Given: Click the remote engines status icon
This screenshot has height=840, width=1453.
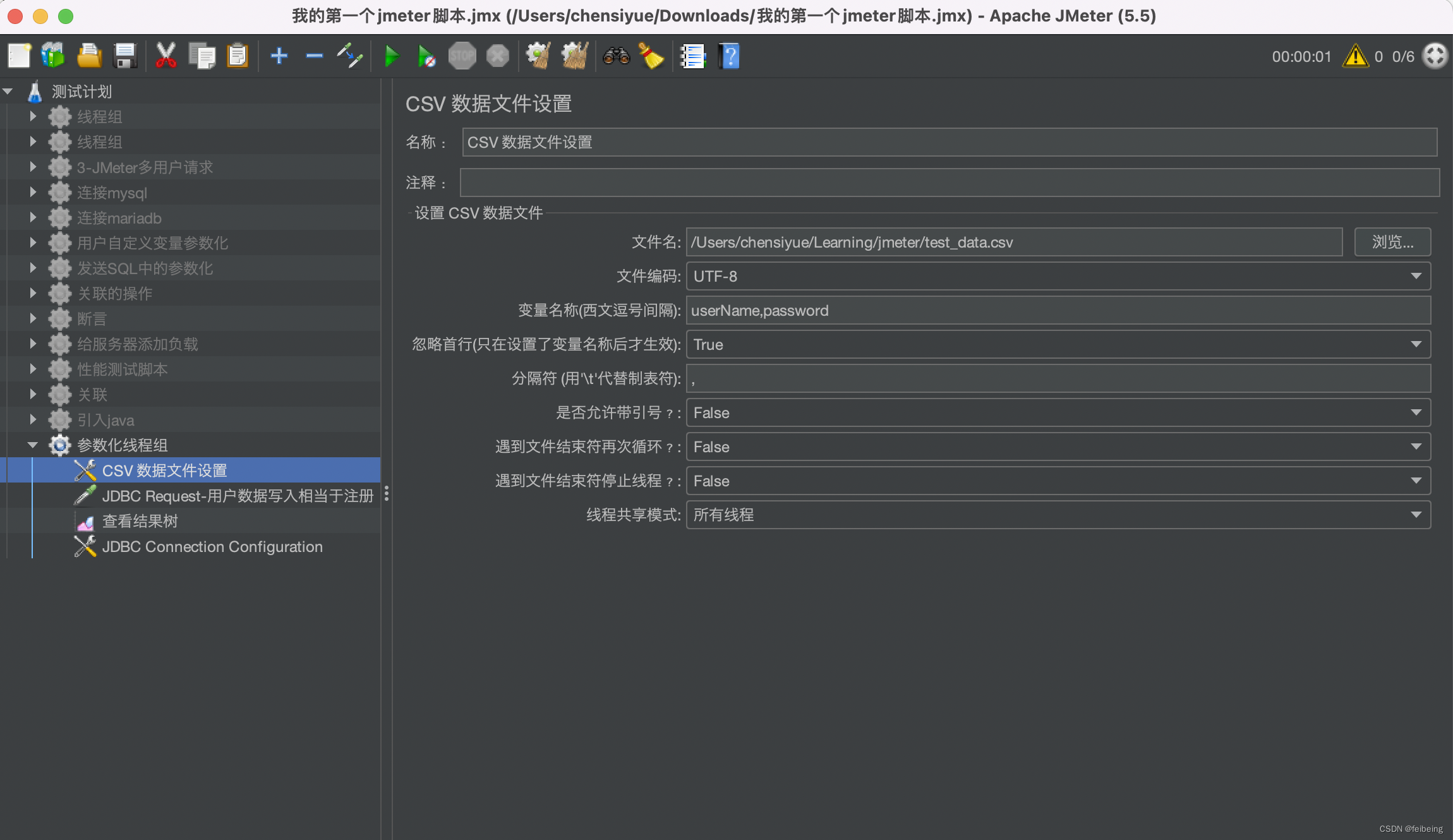Looking at the screenshot, I should pos(1435,56).
